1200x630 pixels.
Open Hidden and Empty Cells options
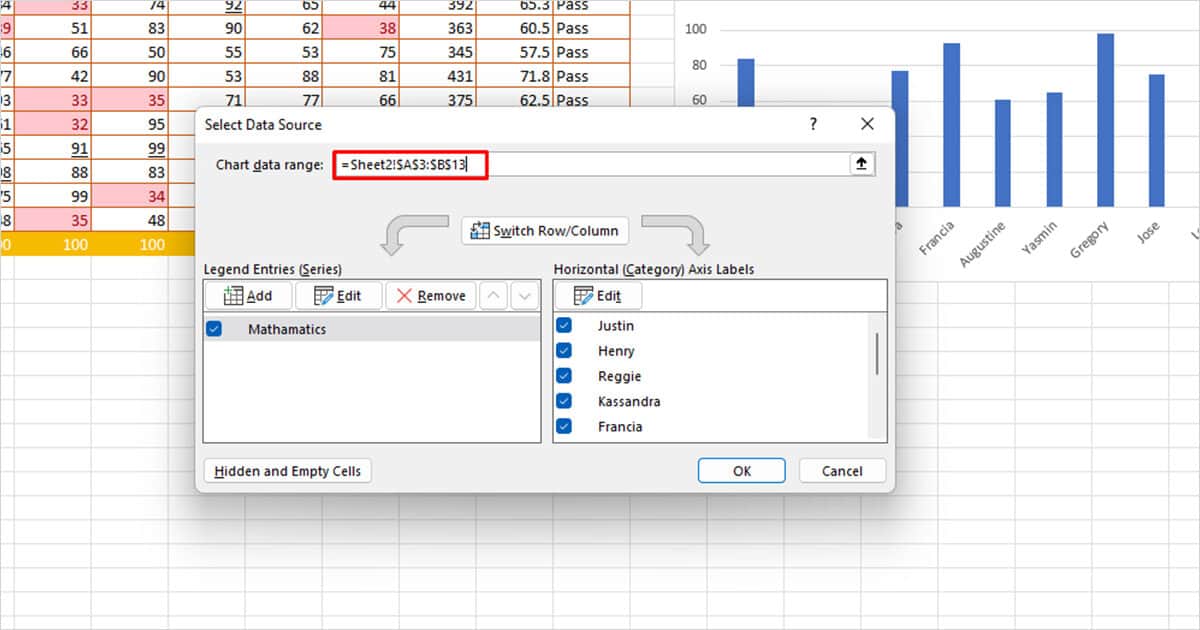(x=288, y=471)
